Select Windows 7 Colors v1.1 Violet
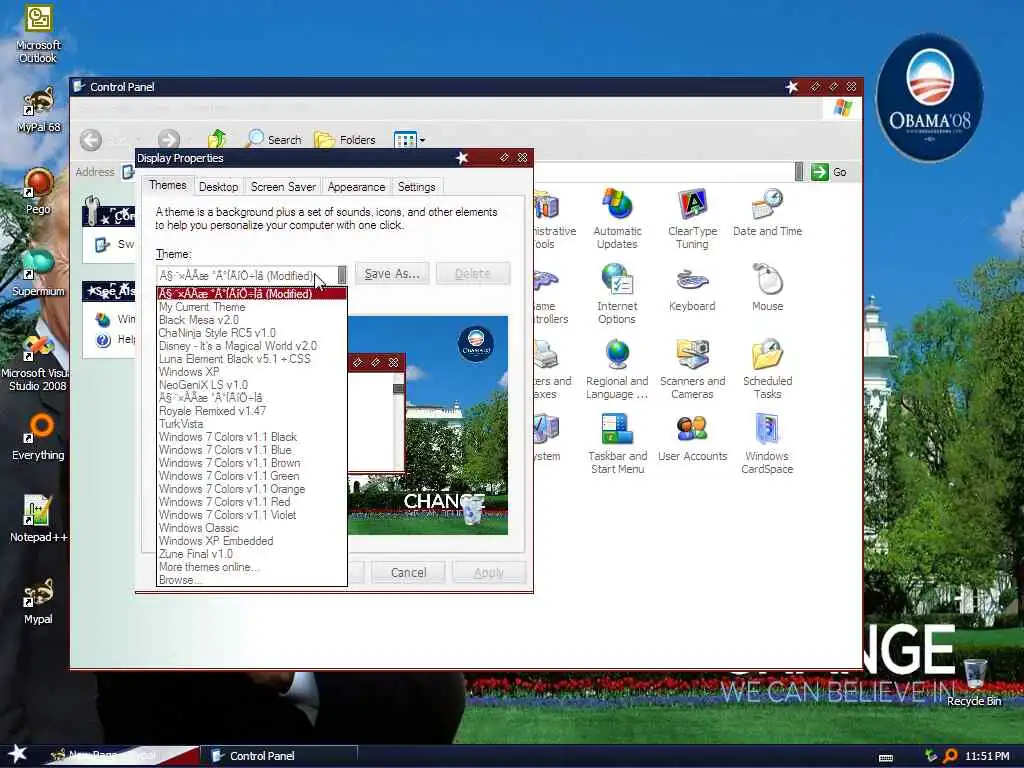The image size is (1024, 768). tap(251, 515)
